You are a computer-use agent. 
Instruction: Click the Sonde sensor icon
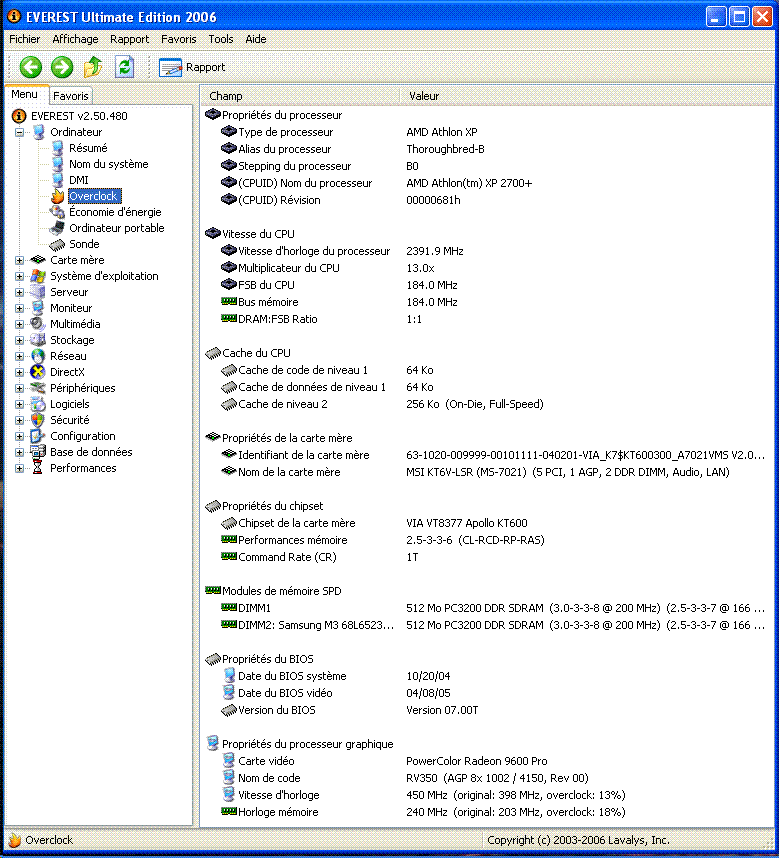click(57, 244)
